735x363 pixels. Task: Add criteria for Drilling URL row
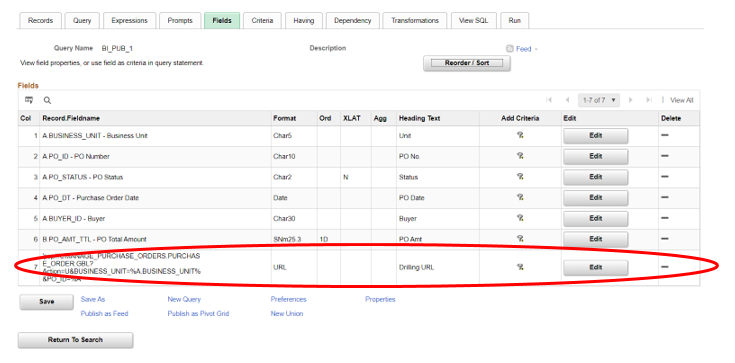(520, 267)
